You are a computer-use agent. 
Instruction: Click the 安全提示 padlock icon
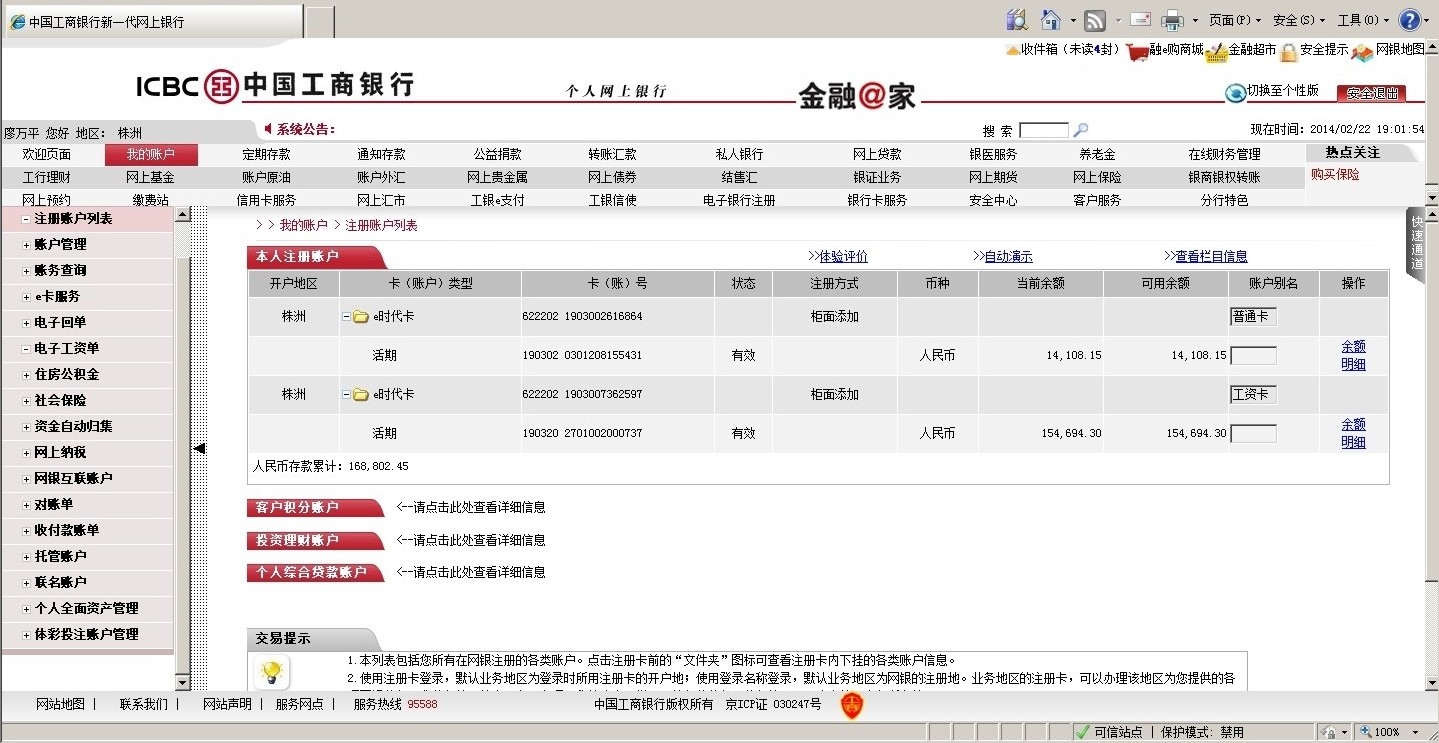(x=1288, y=52)
